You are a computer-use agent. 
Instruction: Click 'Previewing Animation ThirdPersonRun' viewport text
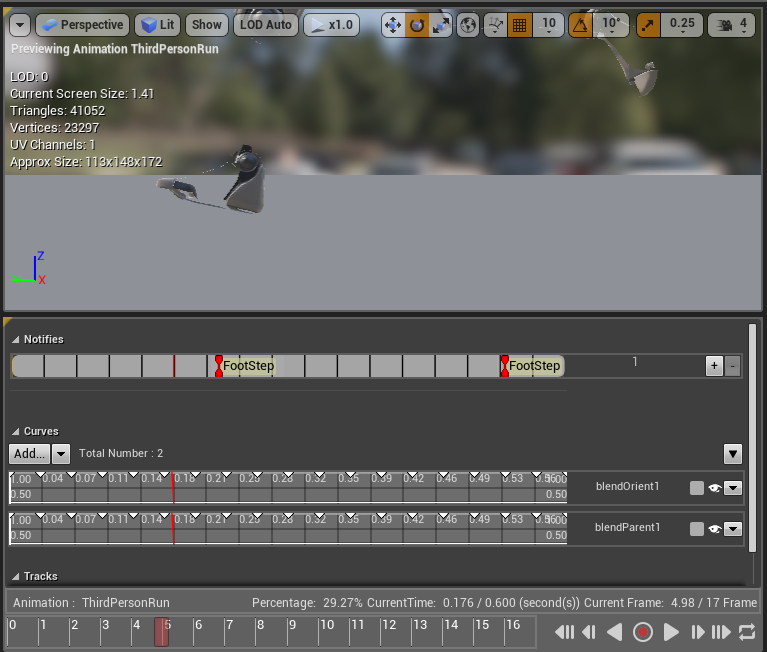115,49
